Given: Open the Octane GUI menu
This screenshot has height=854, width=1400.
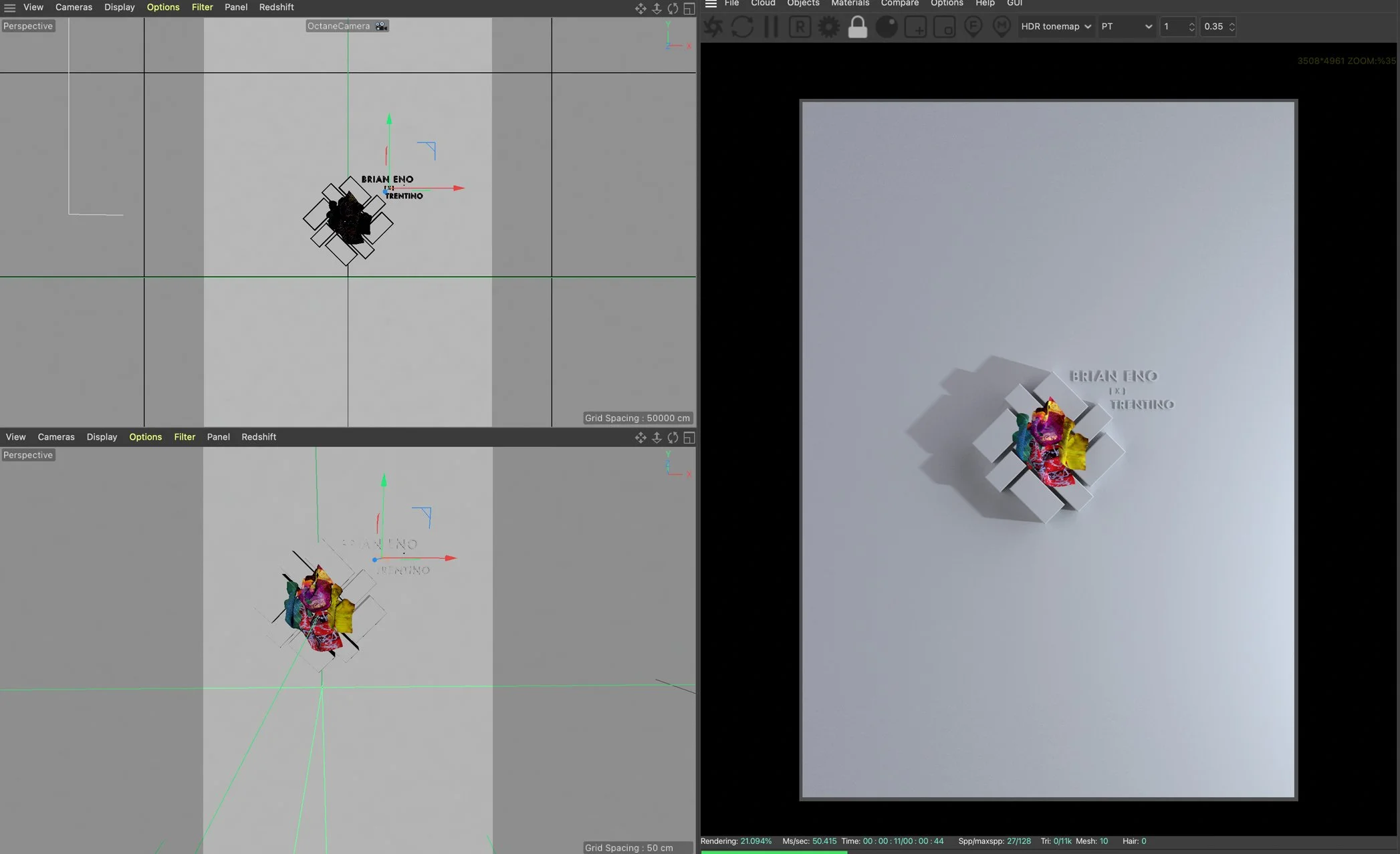Looking at the screenshot, I should [x=1014, y=3].
